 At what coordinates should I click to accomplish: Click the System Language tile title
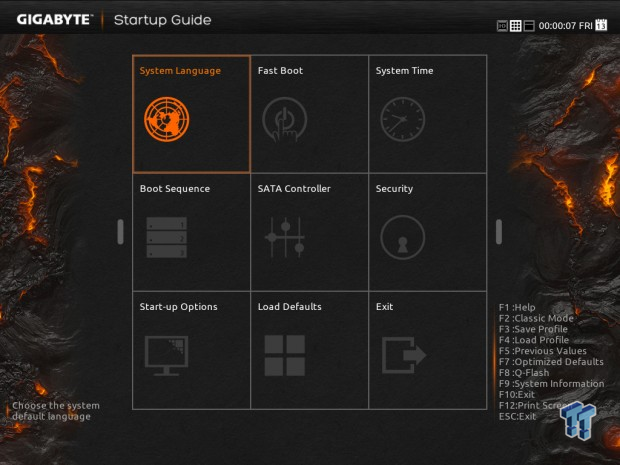click(x=180, y=71)
